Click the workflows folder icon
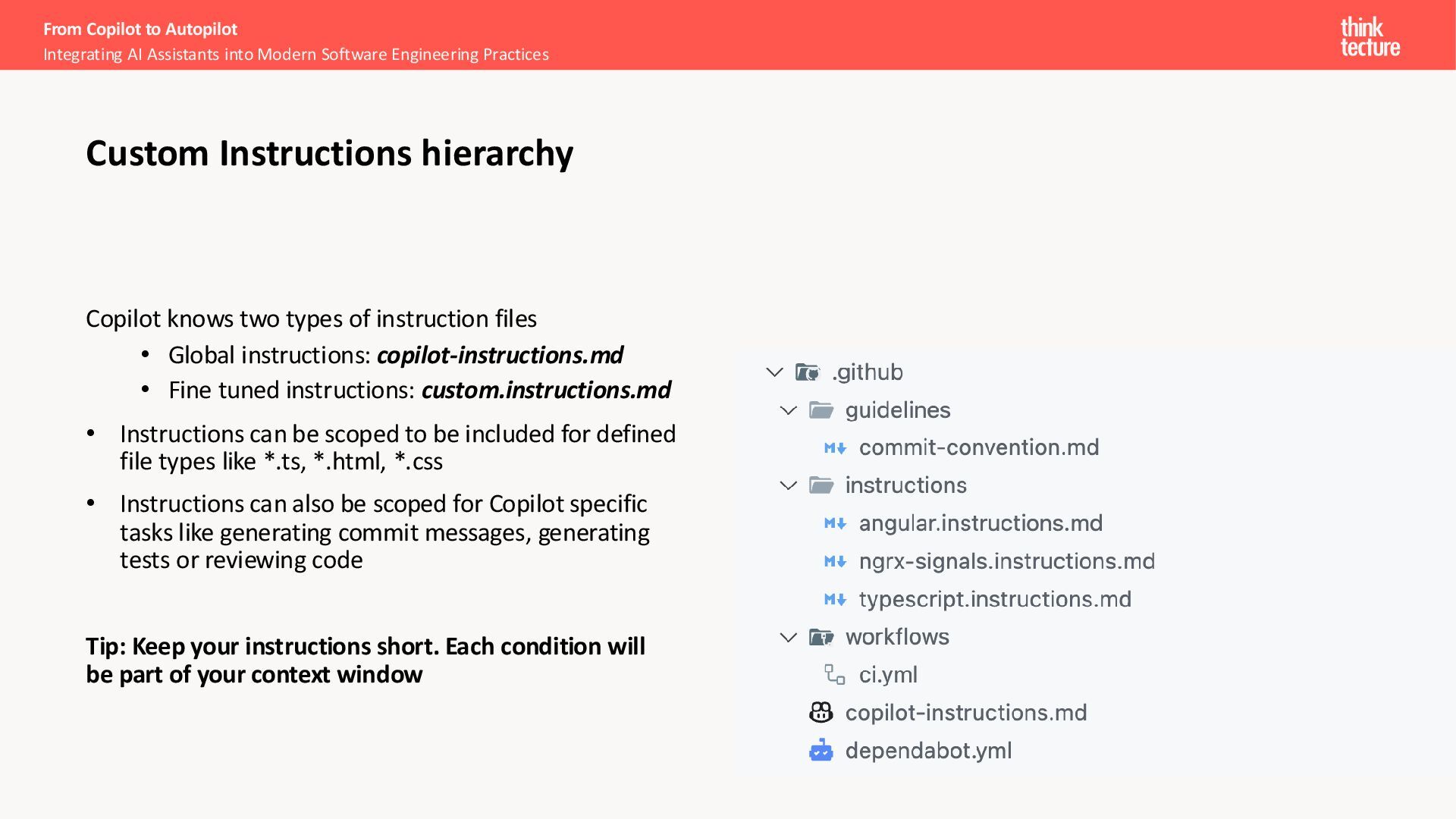This screenshot has height=819, width=1456. point(821,637)
